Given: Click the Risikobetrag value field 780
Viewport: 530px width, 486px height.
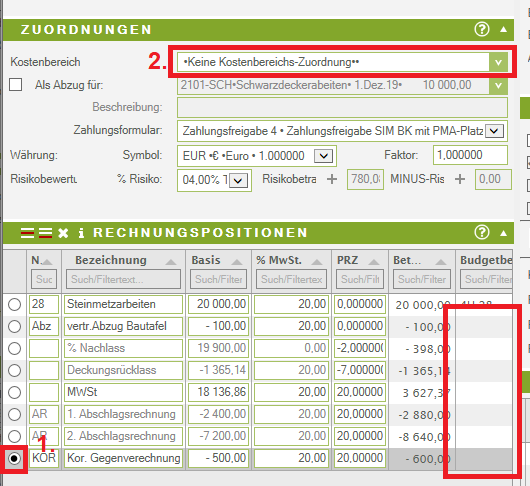Looking at the screenshot, I should 365,179.
